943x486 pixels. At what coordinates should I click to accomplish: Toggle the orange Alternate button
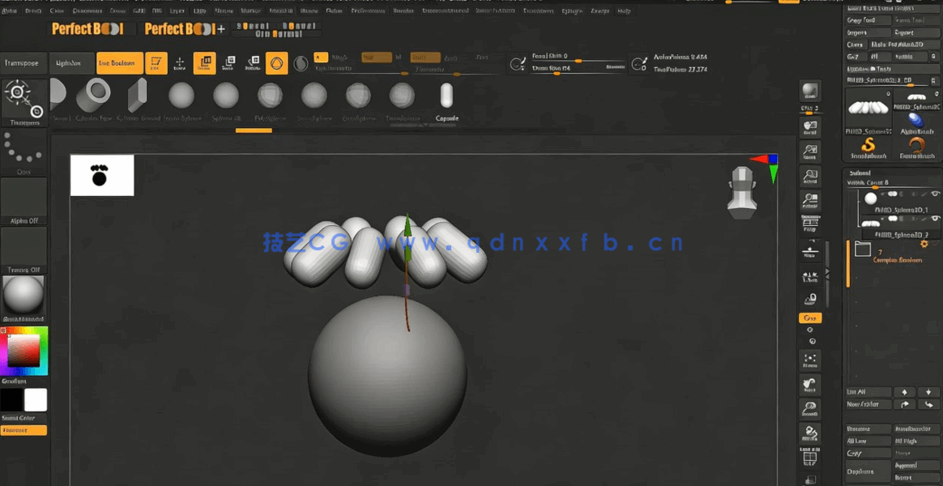click(x=23, y=430)
